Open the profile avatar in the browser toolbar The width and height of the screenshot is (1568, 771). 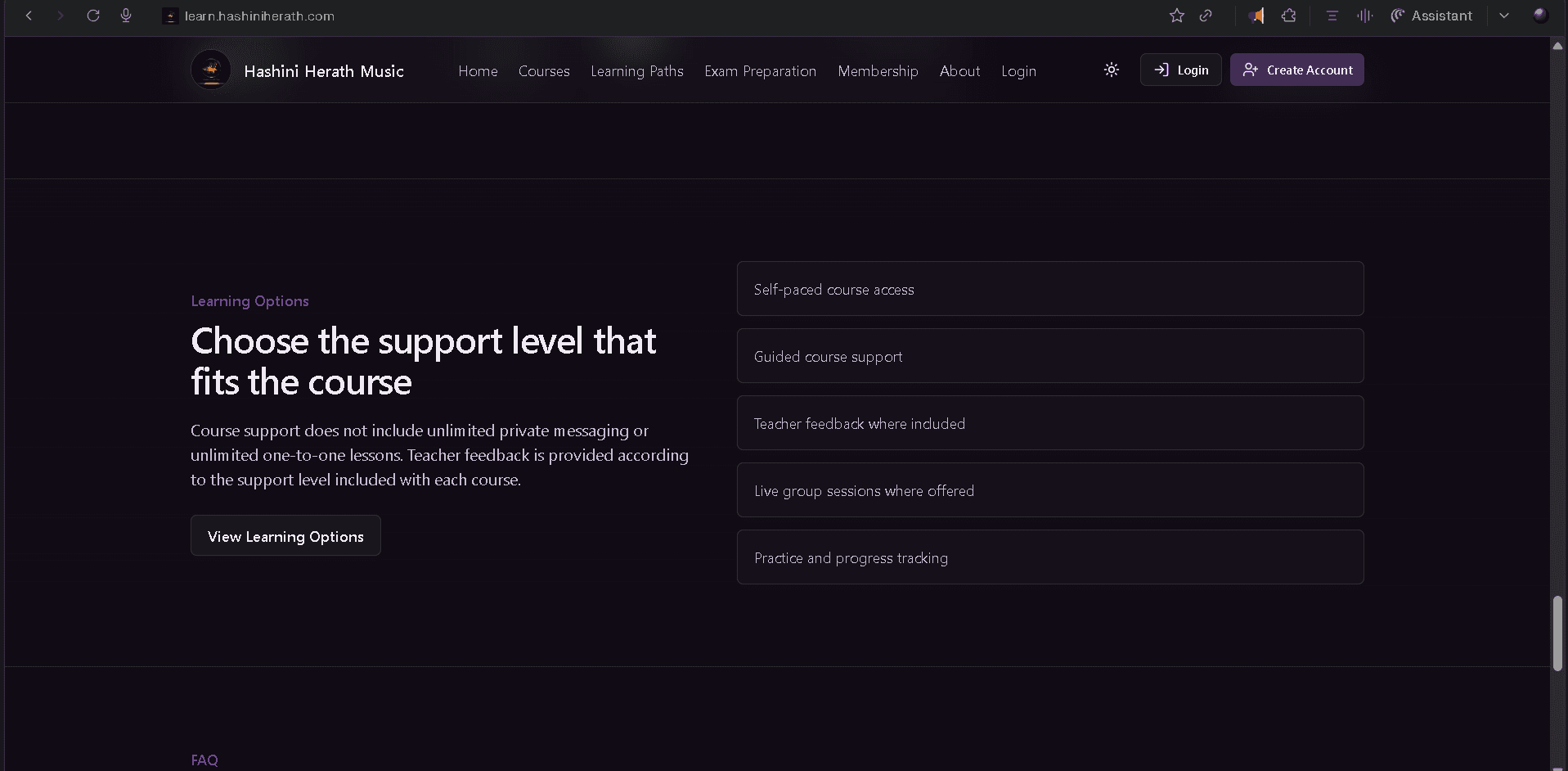tap(1540, 16)
